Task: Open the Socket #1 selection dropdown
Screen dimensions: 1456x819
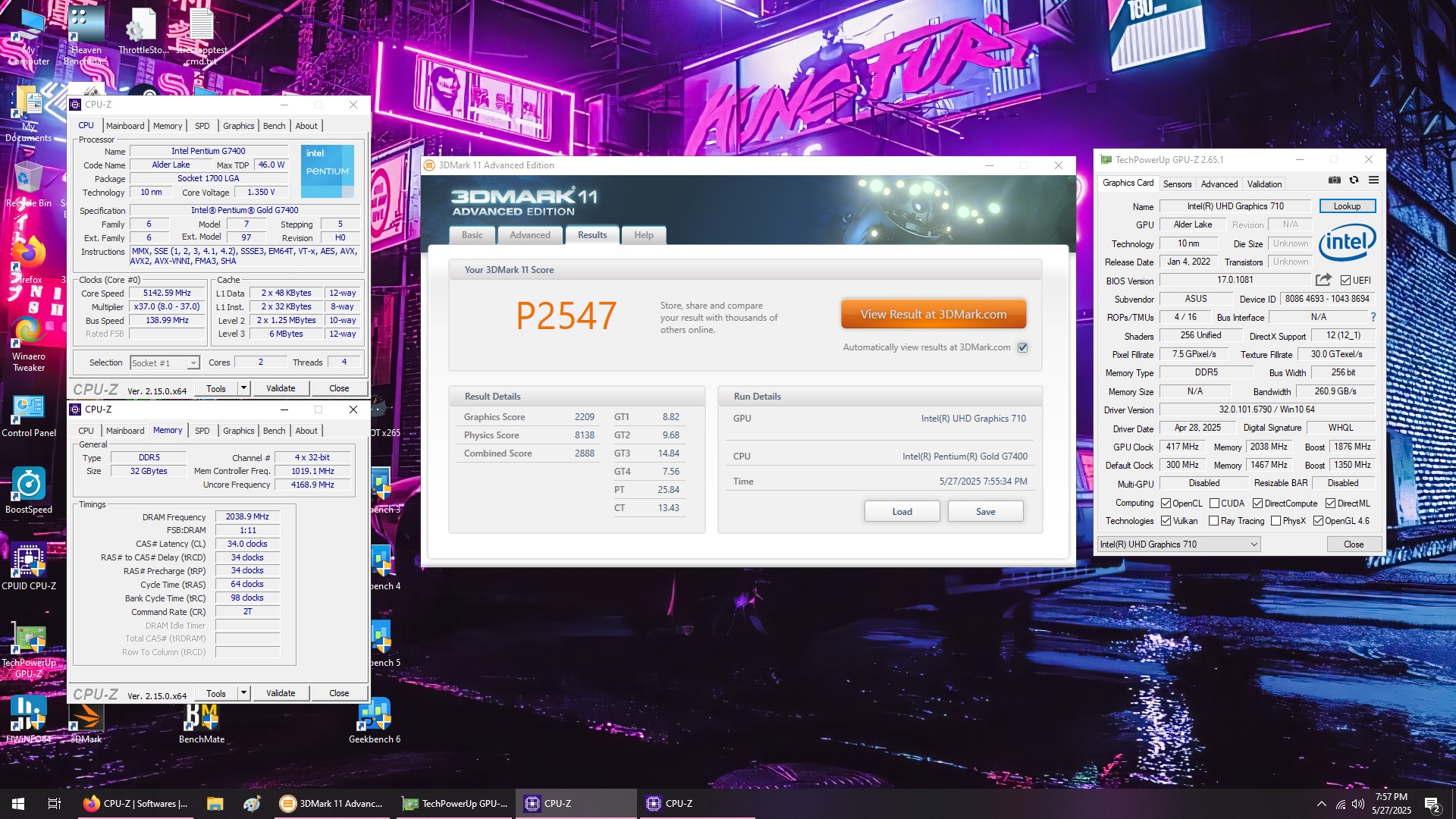Action: [x=165, y=363]
